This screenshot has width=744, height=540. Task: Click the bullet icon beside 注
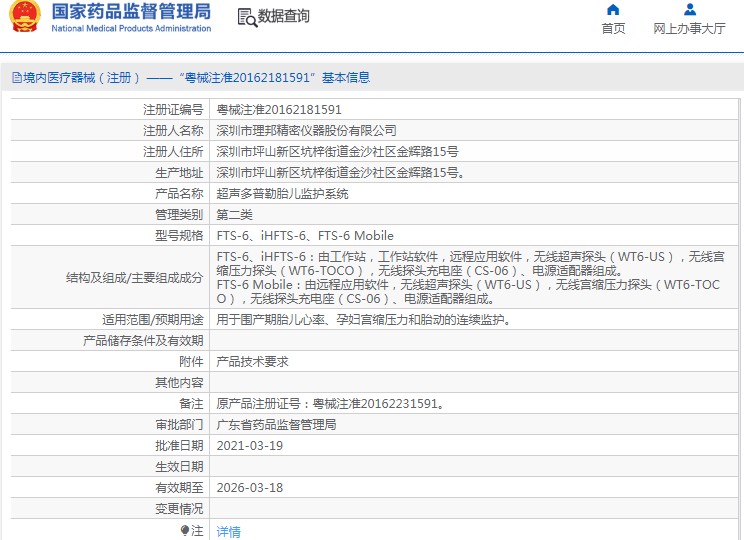184,531
